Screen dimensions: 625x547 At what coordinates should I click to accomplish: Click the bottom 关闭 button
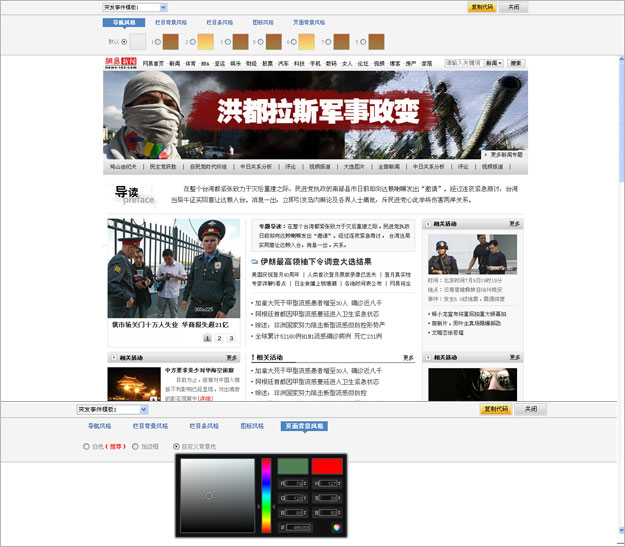(x=531, y=409)
